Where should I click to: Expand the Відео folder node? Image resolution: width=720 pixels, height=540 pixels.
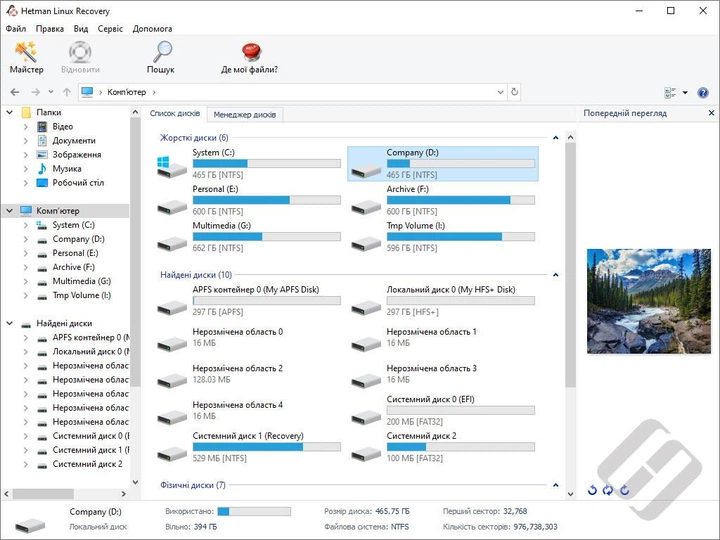26,127
